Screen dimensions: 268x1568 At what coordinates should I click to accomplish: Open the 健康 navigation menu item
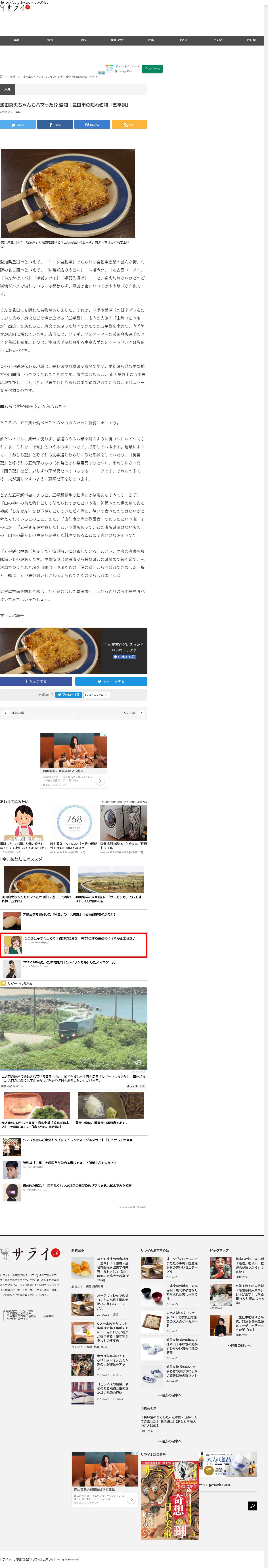(151, 40)
